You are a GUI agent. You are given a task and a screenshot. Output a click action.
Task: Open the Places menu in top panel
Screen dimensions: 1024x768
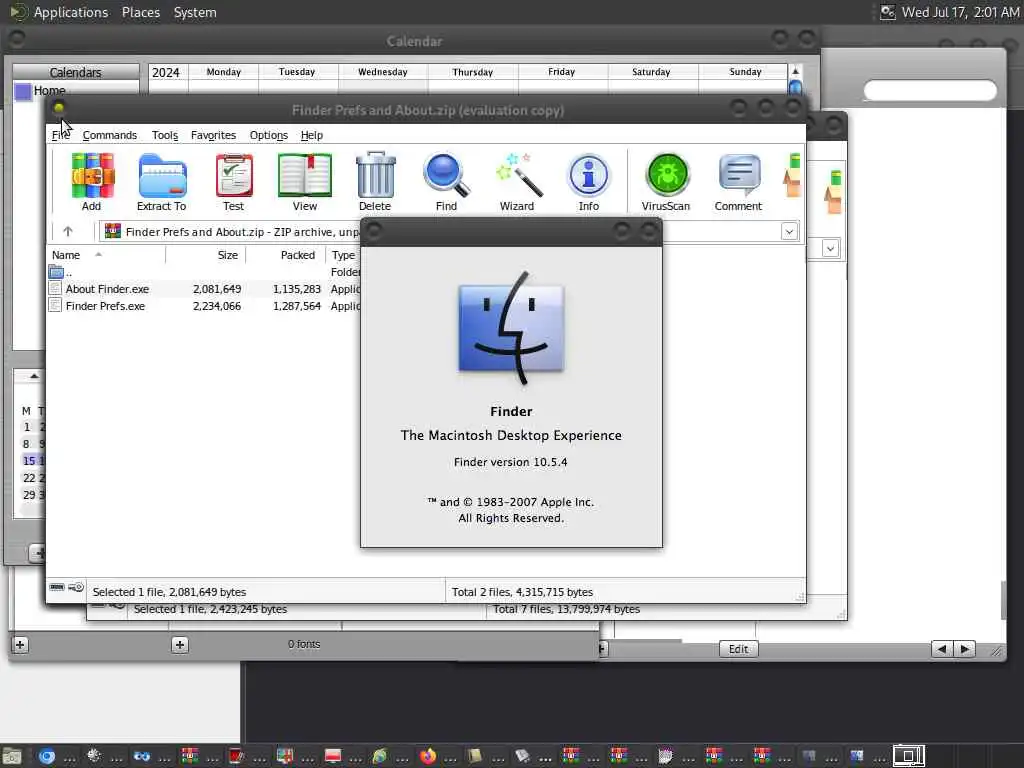point(140,12)
